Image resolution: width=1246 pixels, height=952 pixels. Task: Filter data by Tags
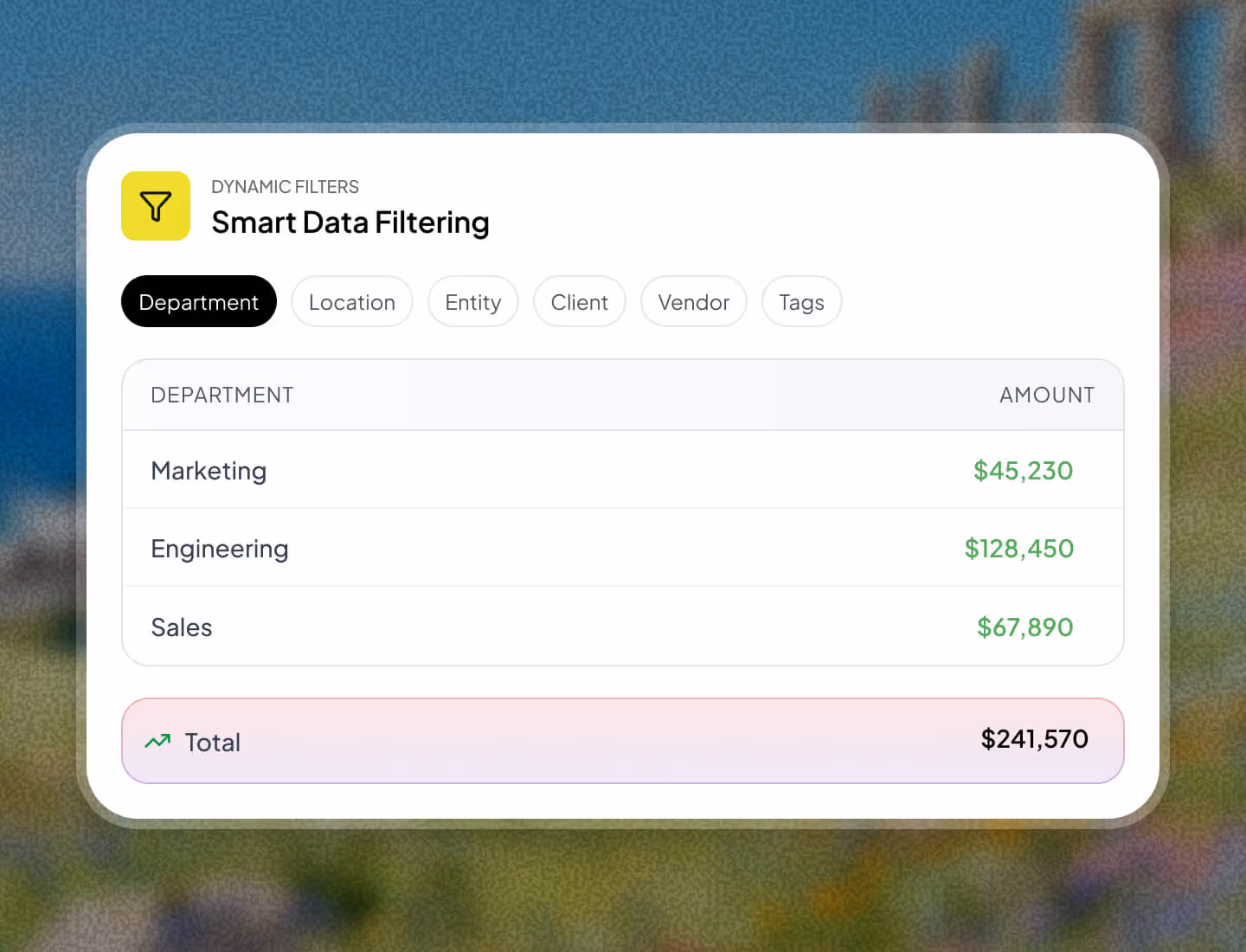coord(800,301)
